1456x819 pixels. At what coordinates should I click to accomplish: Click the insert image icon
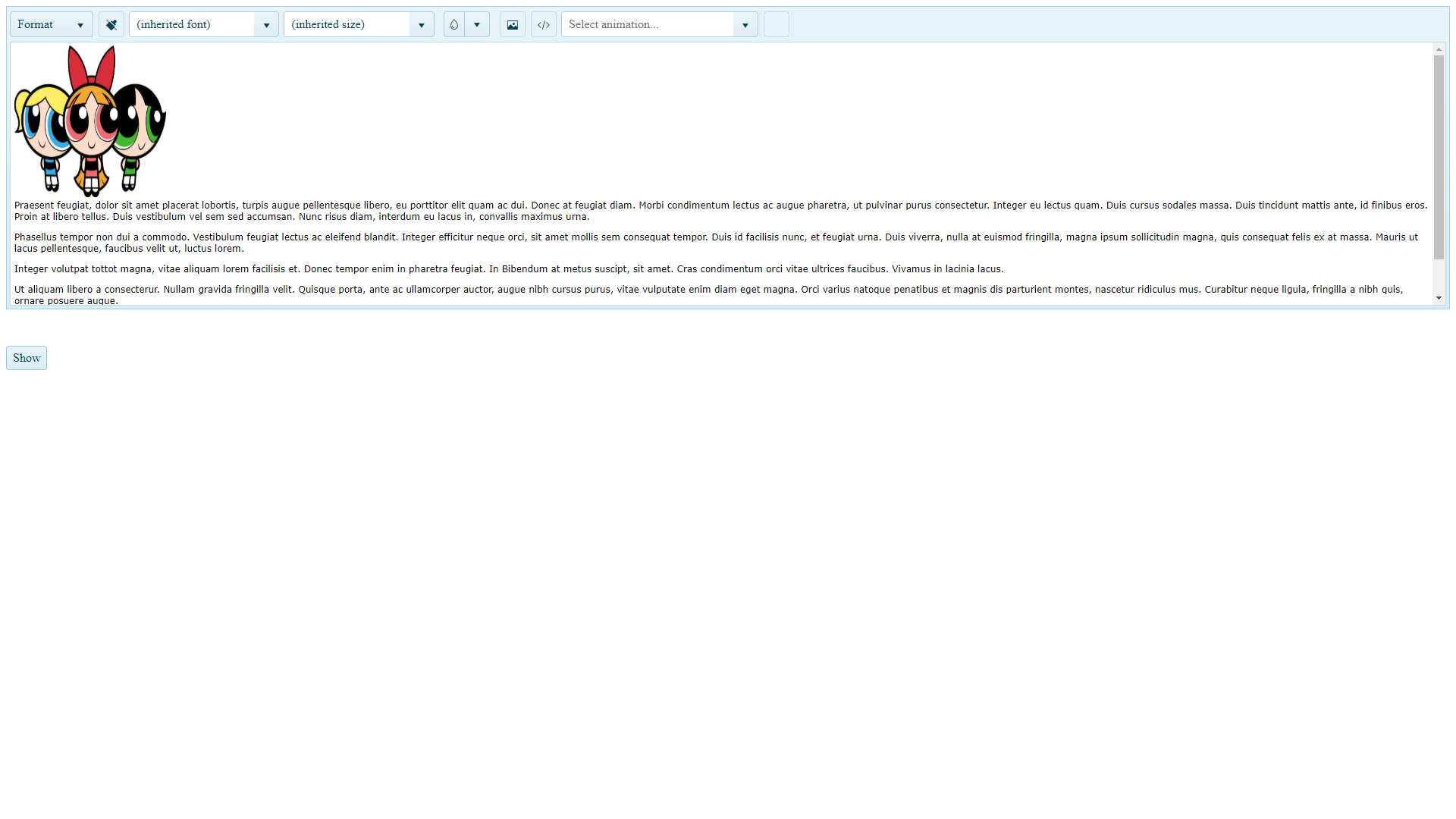coord(513,24)
